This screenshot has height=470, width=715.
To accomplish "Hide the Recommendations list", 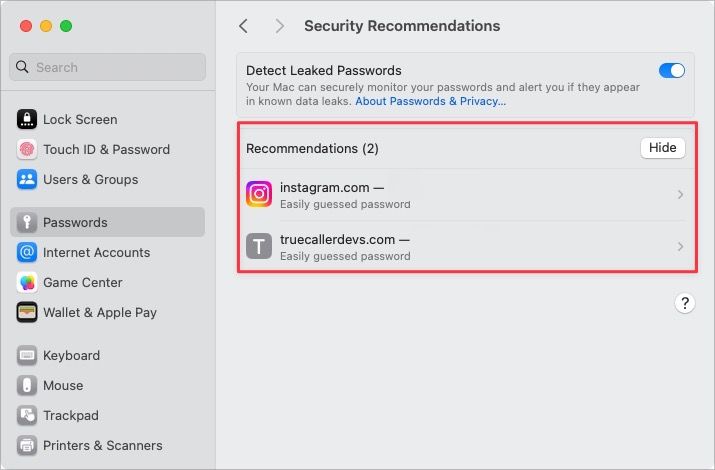I will click(662, 148).
